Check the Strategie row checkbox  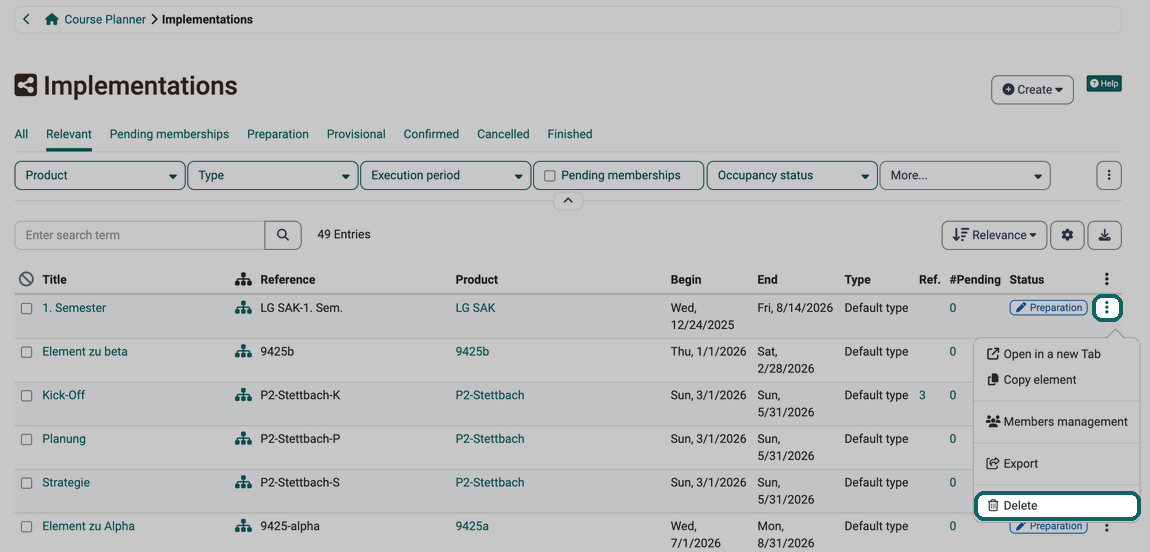point(26,483)
